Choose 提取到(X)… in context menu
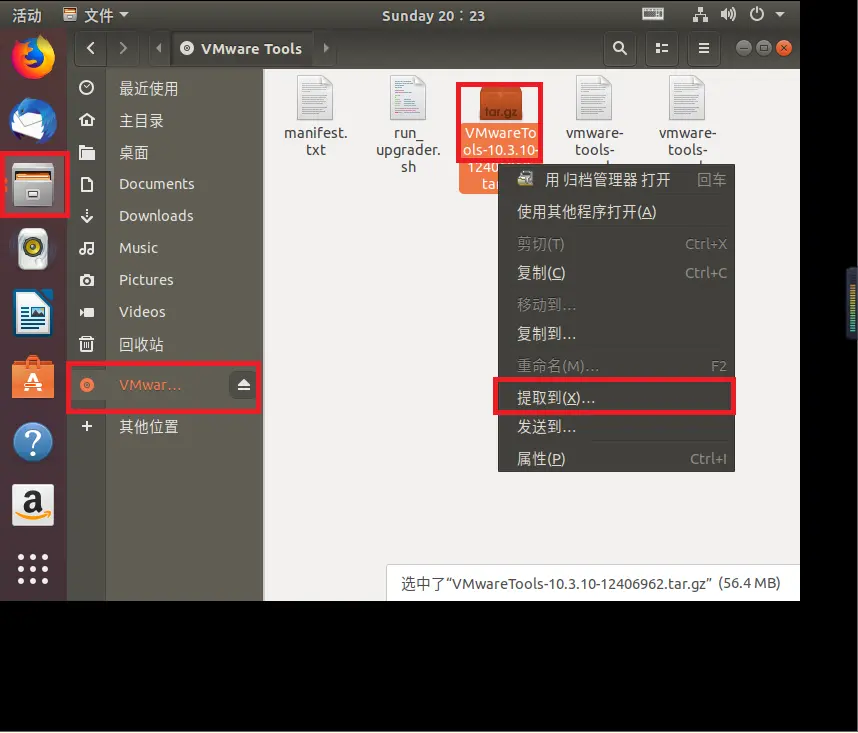Screen dimensions: 858x733 coord(616,398)
